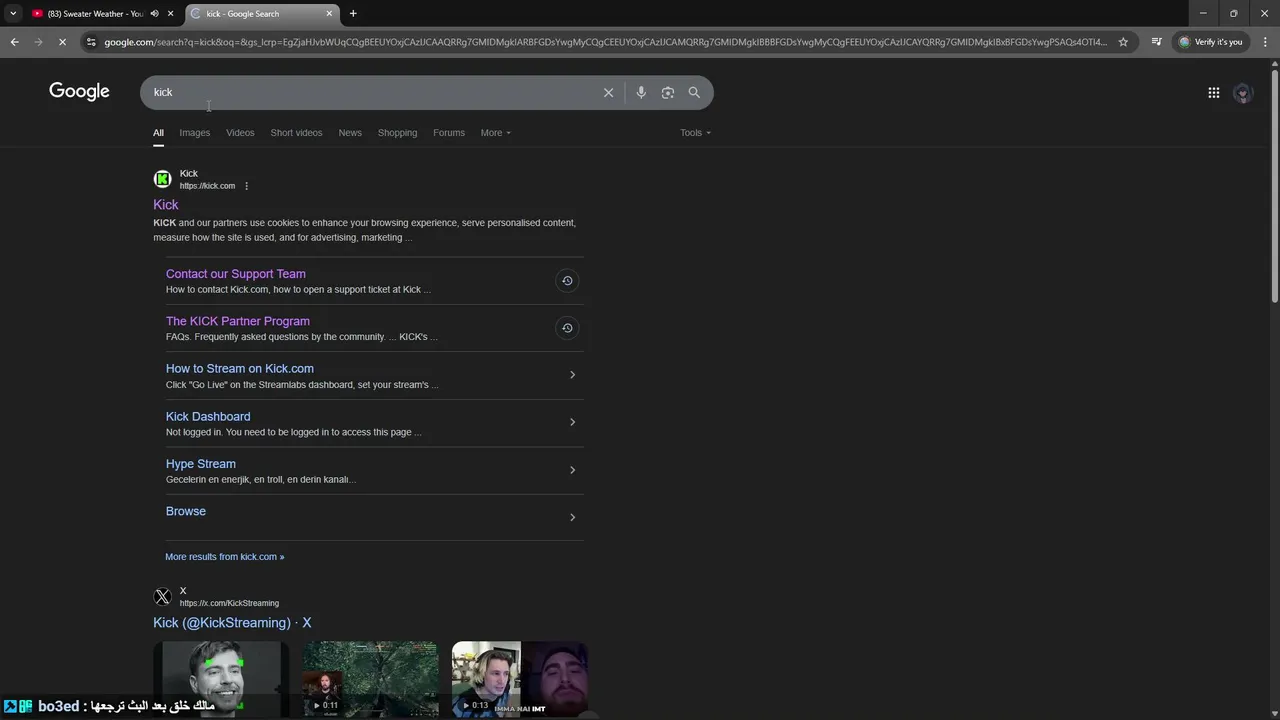This screenshot has width=1280, height=720.
Task: Open first X post thumbnail with smiling man
Action: [x=221, y=679]
